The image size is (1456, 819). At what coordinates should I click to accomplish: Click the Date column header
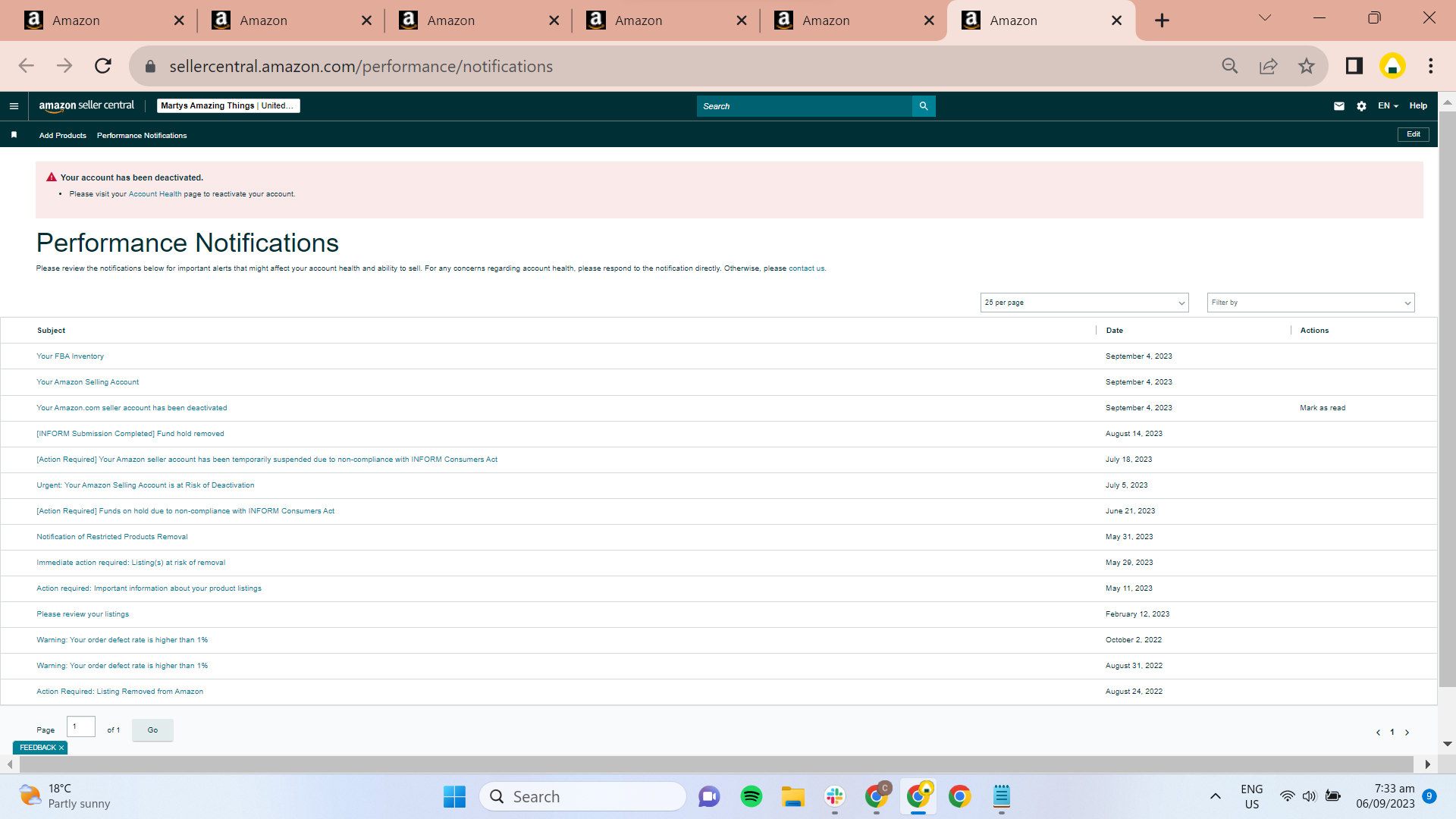1114,331
